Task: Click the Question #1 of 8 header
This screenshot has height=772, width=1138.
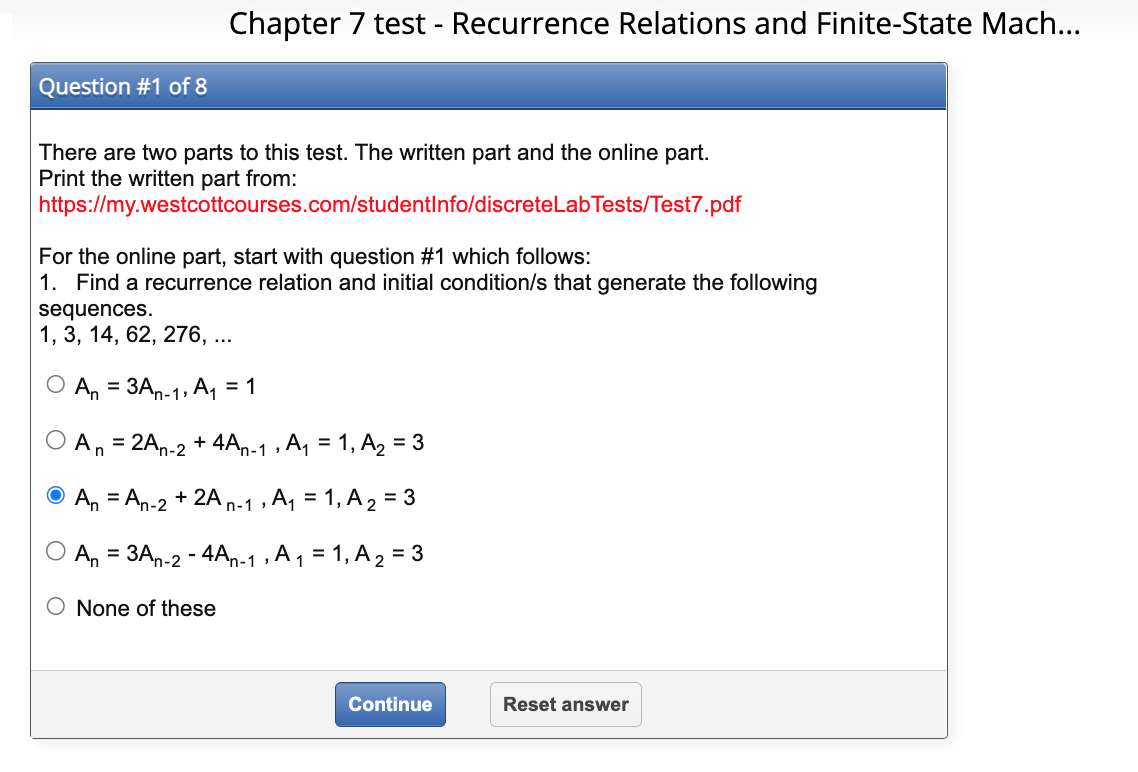Action: [x=120, y=86]
